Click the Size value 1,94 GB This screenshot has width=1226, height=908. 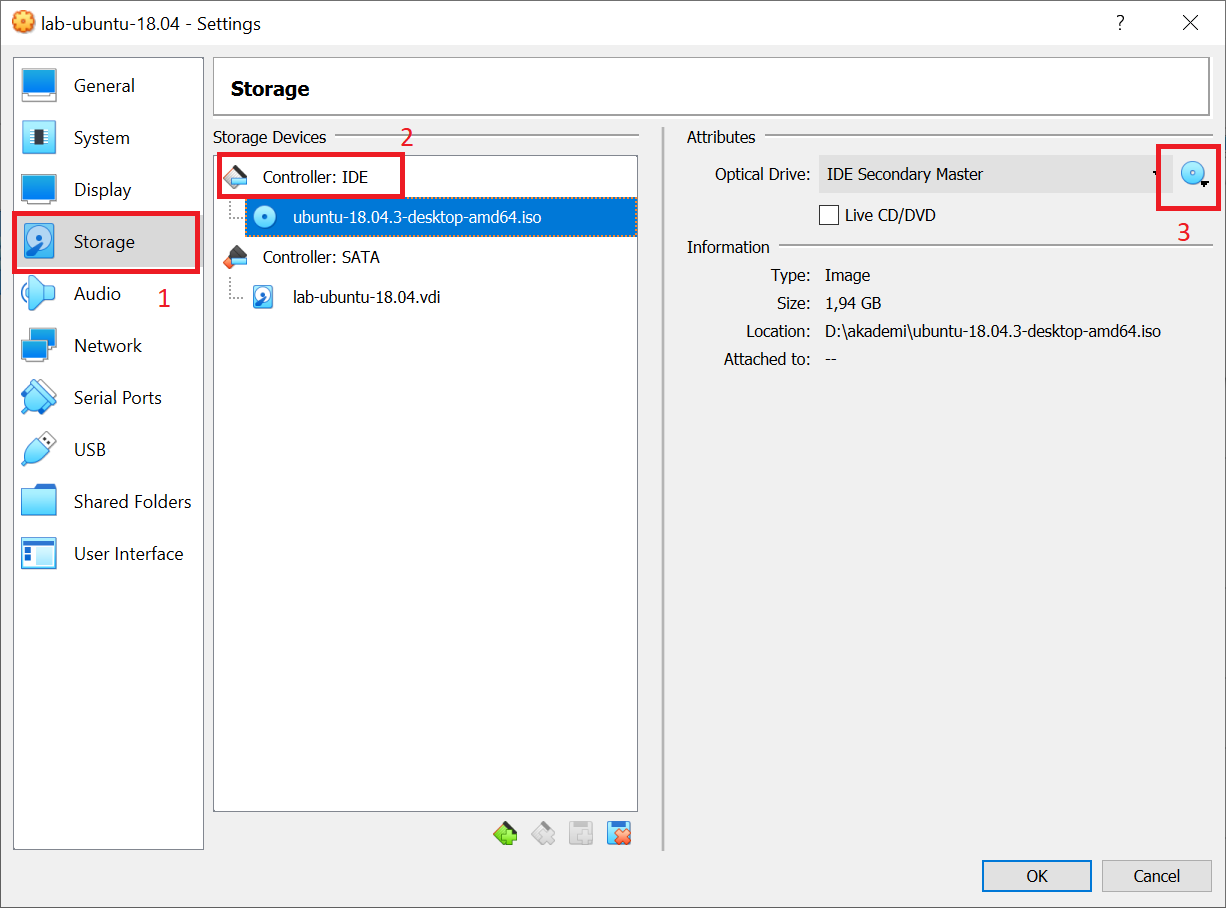click(853, 303)
